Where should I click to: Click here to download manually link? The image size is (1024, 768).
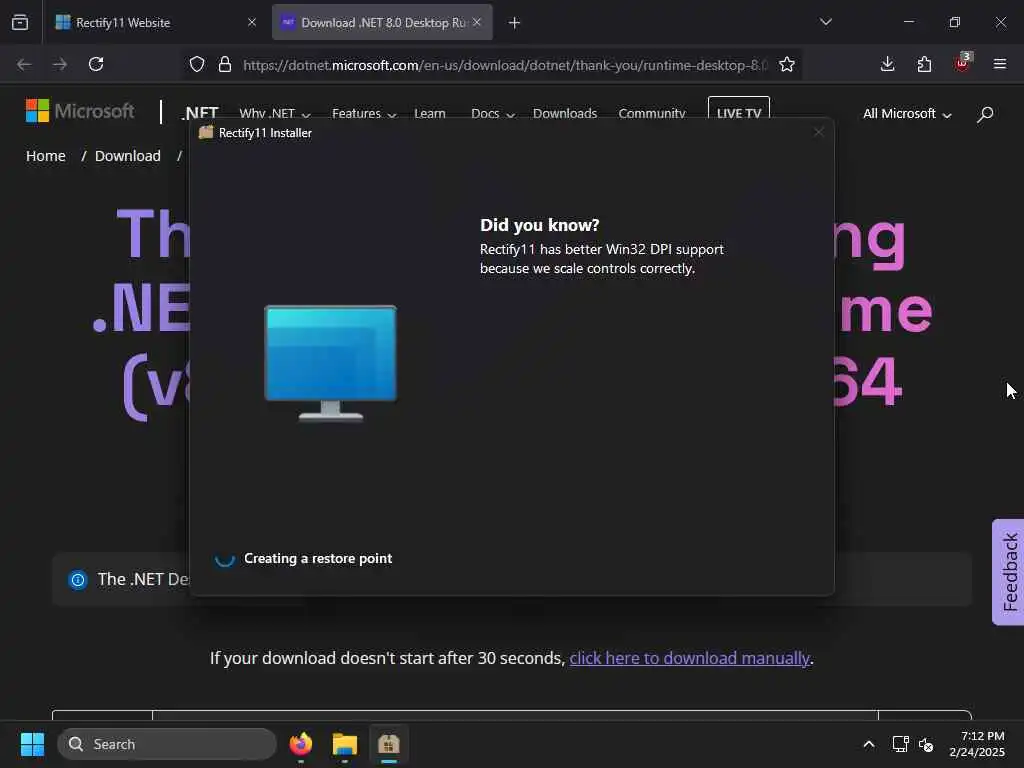click(690, 658)
